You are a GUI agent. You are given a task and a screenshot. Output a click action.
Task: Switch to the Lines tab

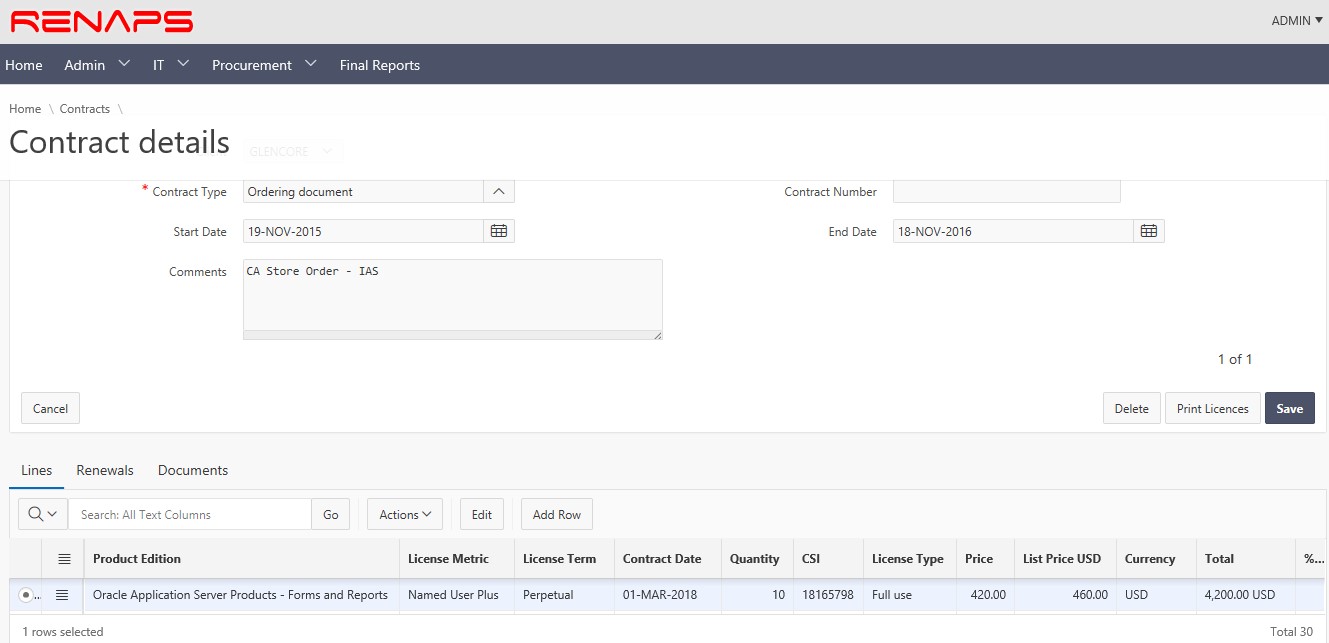coord(37,470)
